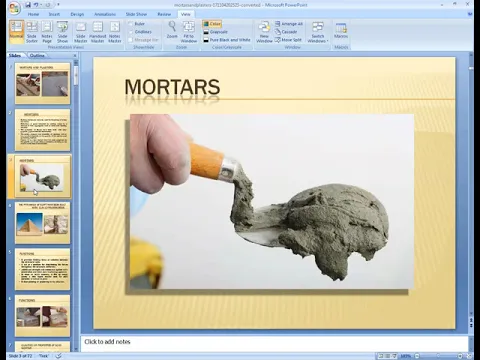Redo using the quick access toolbar icon
Viewport: 480px width, 360px height.
tap(48, 5)
